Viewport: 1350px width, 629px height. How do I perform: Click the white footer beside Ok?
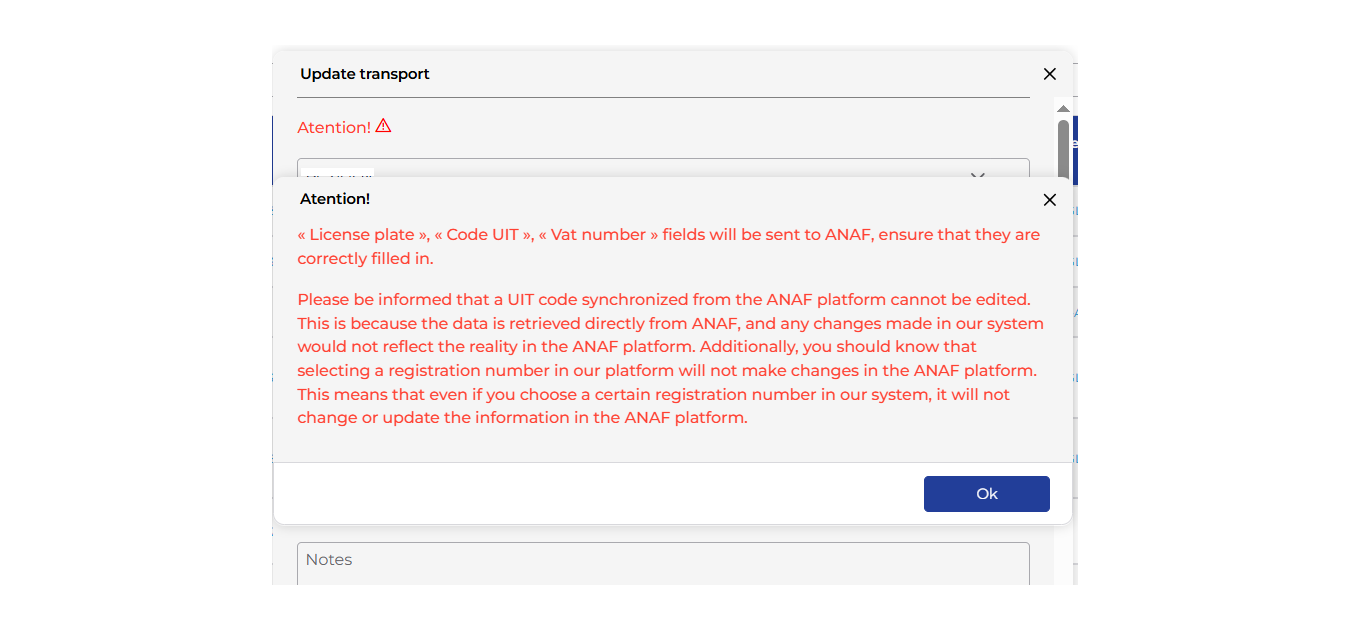pyautogui.click(x=600, y=493)
